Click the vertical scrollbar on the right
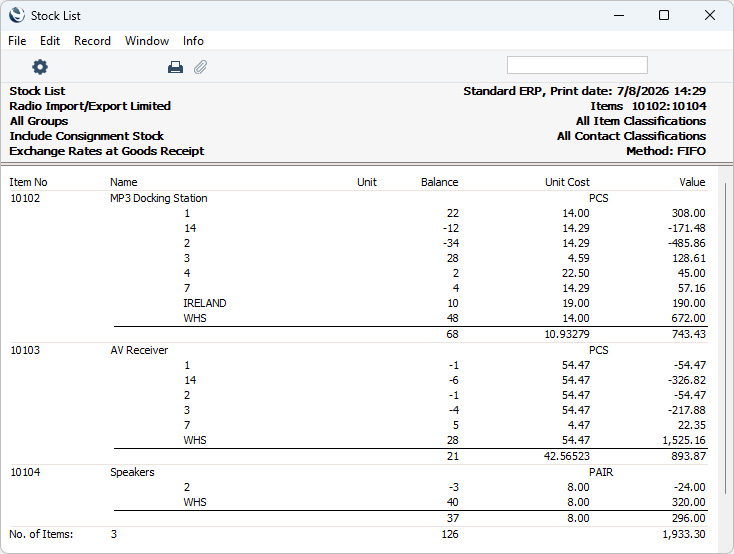Viewport: 734px width, 554px height. tap(726, 337)
